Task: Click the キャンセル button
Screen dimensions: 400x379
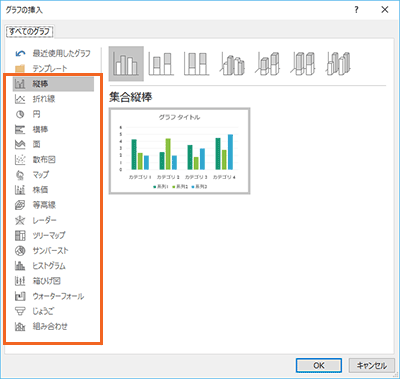Action: 372,365
